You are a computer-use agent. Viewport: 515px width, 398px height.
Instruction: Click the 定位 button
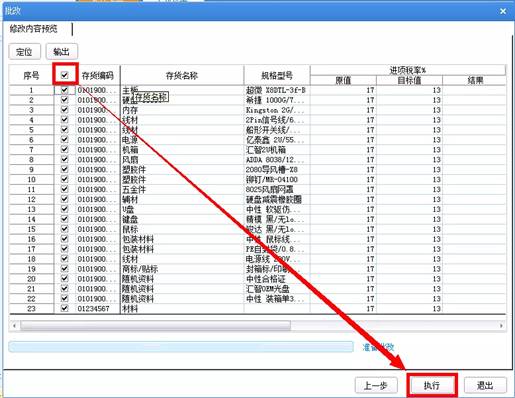(25, 52)
